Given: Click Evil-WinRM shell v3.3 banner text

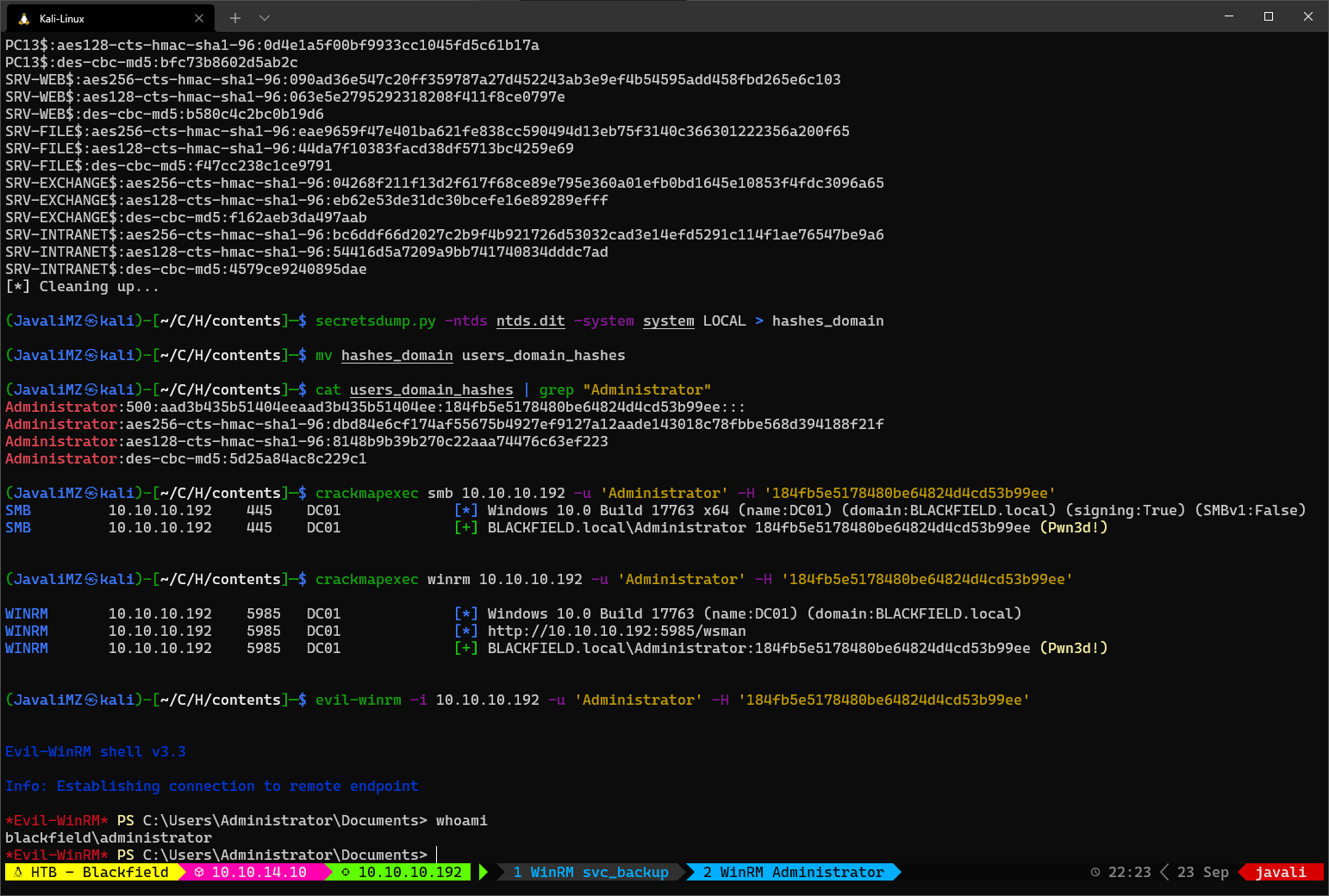Looking at the screenshot, I should (96, 751).
